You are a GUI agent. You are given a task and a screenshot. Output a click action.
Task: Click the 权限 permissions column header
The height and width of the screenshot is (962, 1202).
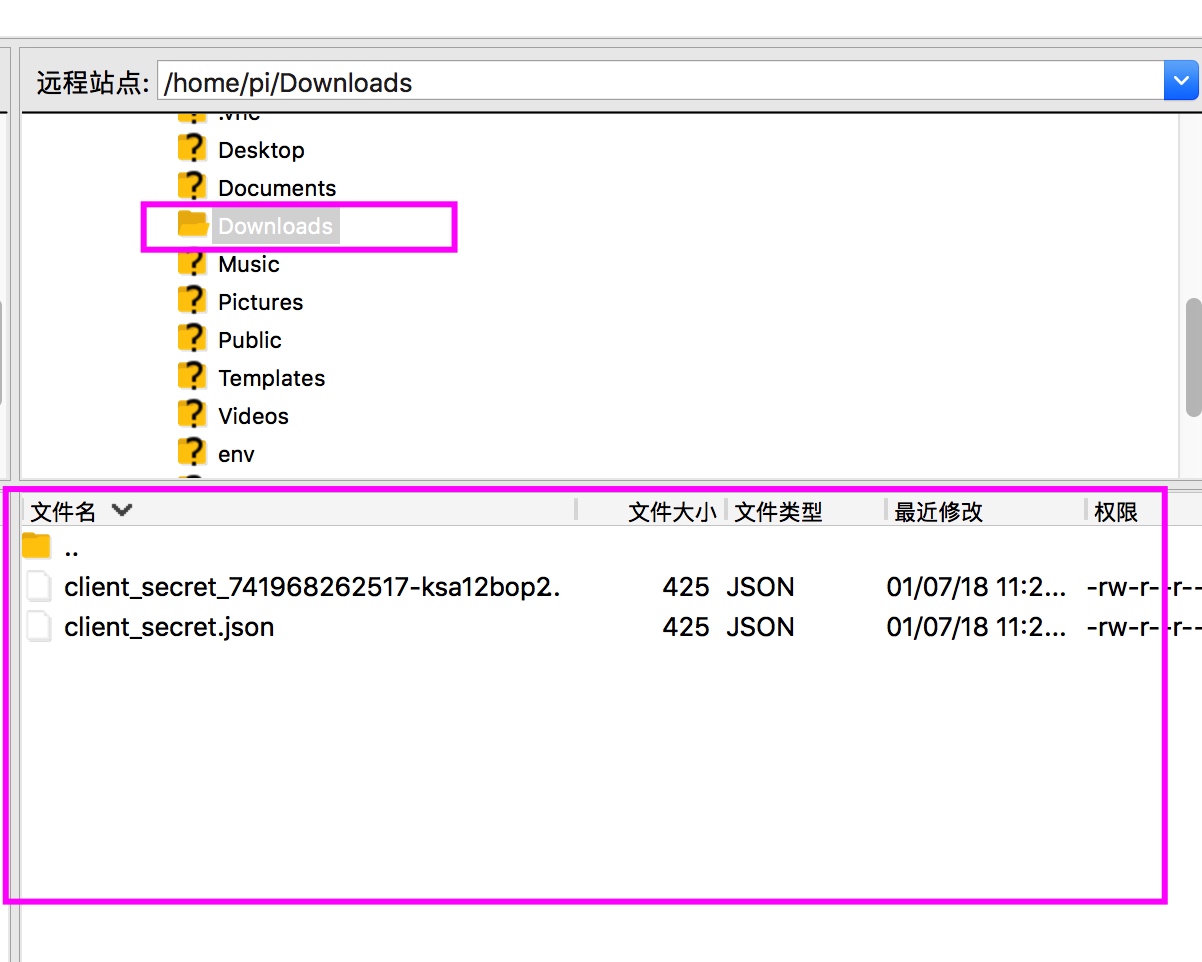1116,512
